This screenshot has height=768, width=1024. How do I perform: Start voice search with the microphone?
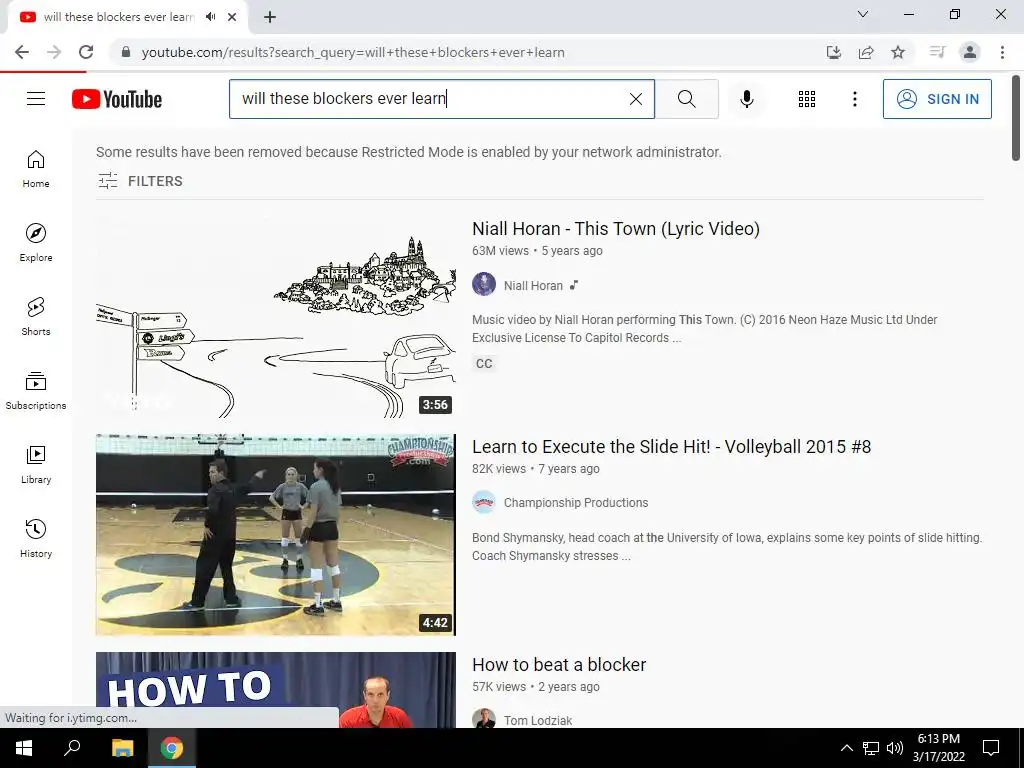pyautogui.click(x=746, y=99)
